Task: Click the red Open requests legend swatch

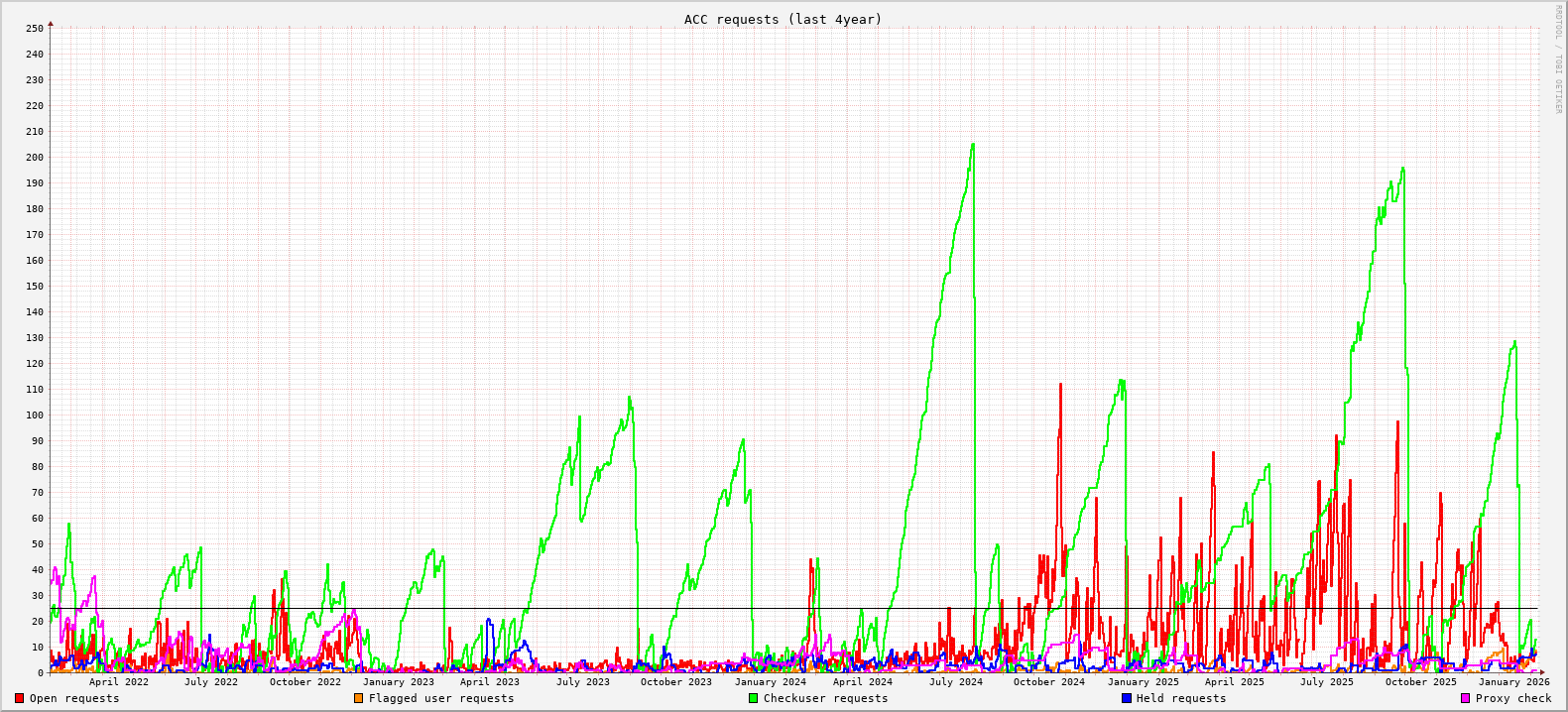Action: (20, 698)
